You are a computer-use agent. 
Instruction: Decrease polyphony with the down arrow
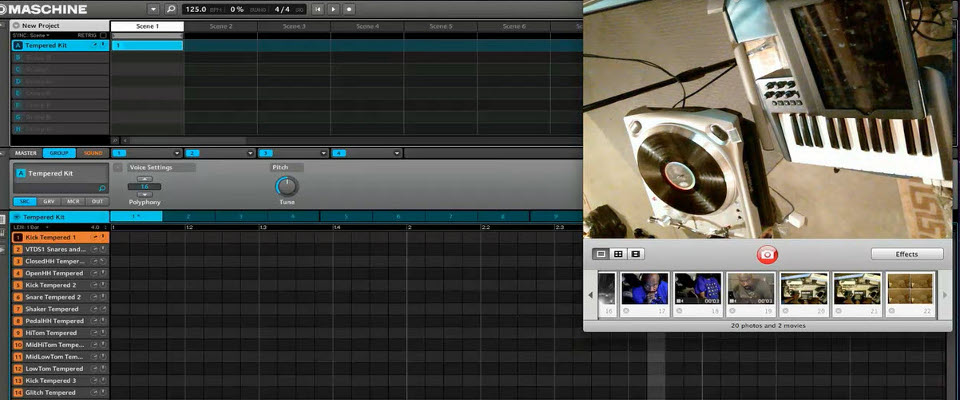[144, 194]
